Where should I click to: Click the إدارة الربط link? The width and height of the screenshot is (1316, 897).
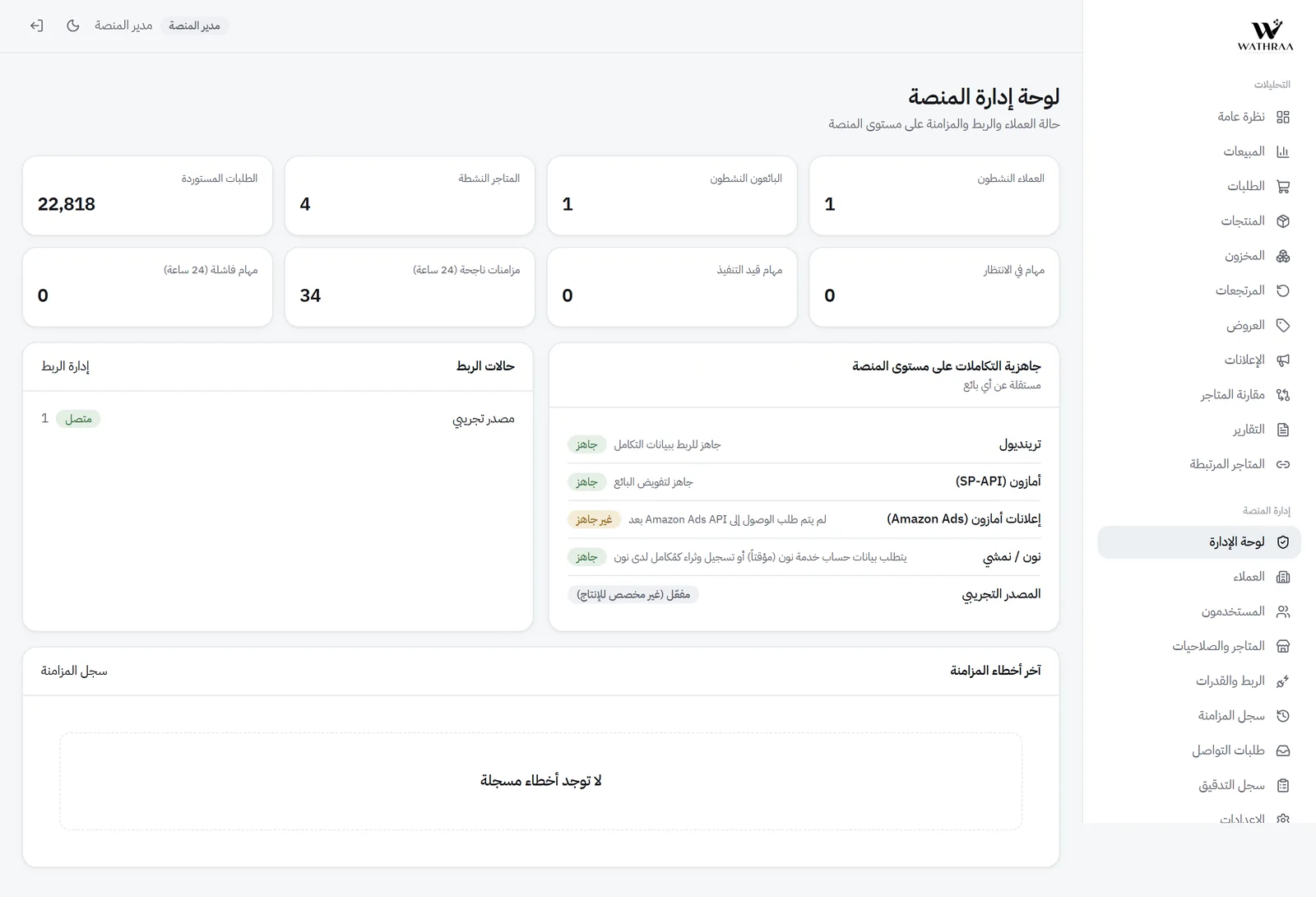click(x=65, y=366)
